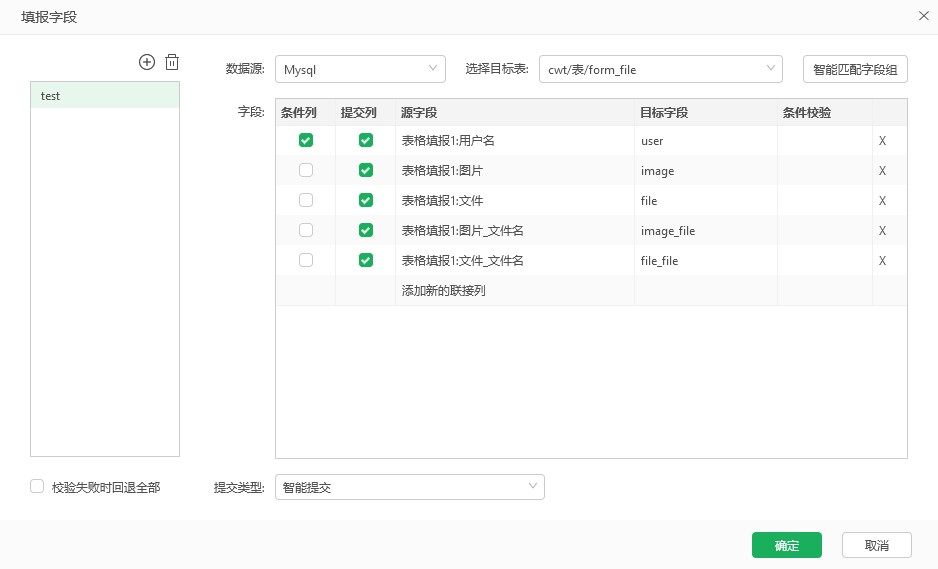Click the 条件校验 column header

coord(825,112)
